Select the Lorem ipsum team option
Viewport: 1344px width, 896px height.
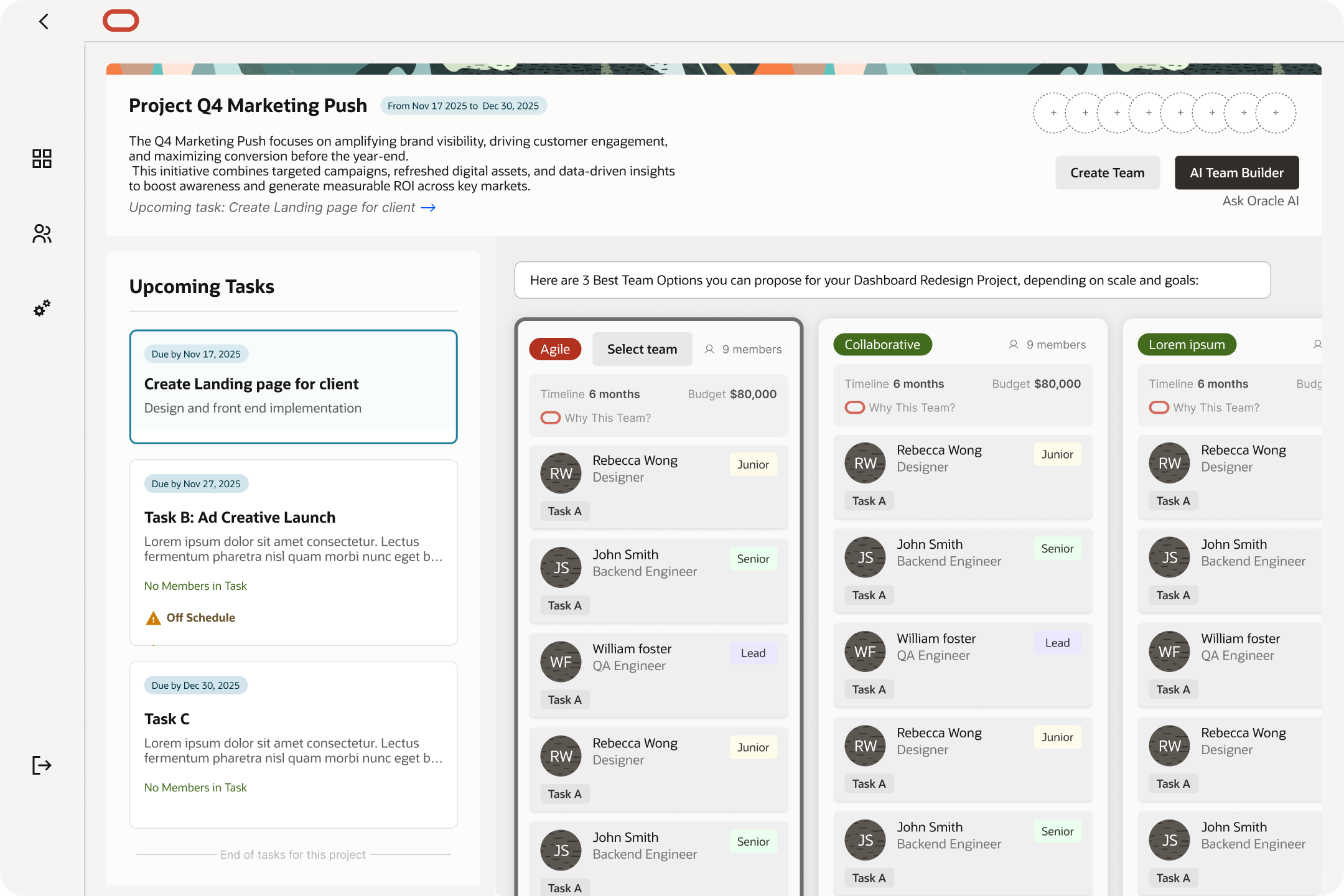1186,344
